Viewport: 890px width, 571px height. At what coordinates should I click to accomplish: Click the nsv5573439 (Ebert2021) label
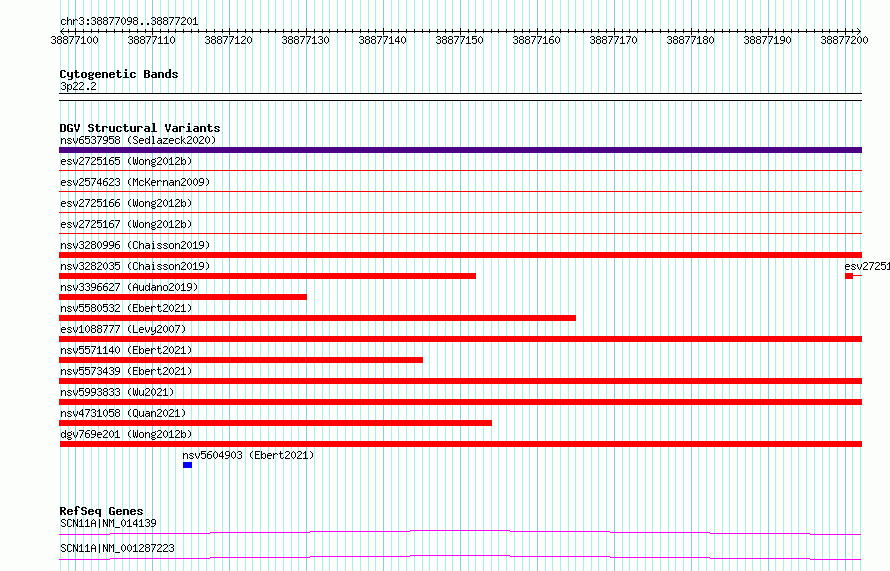[x=126, y=371]
